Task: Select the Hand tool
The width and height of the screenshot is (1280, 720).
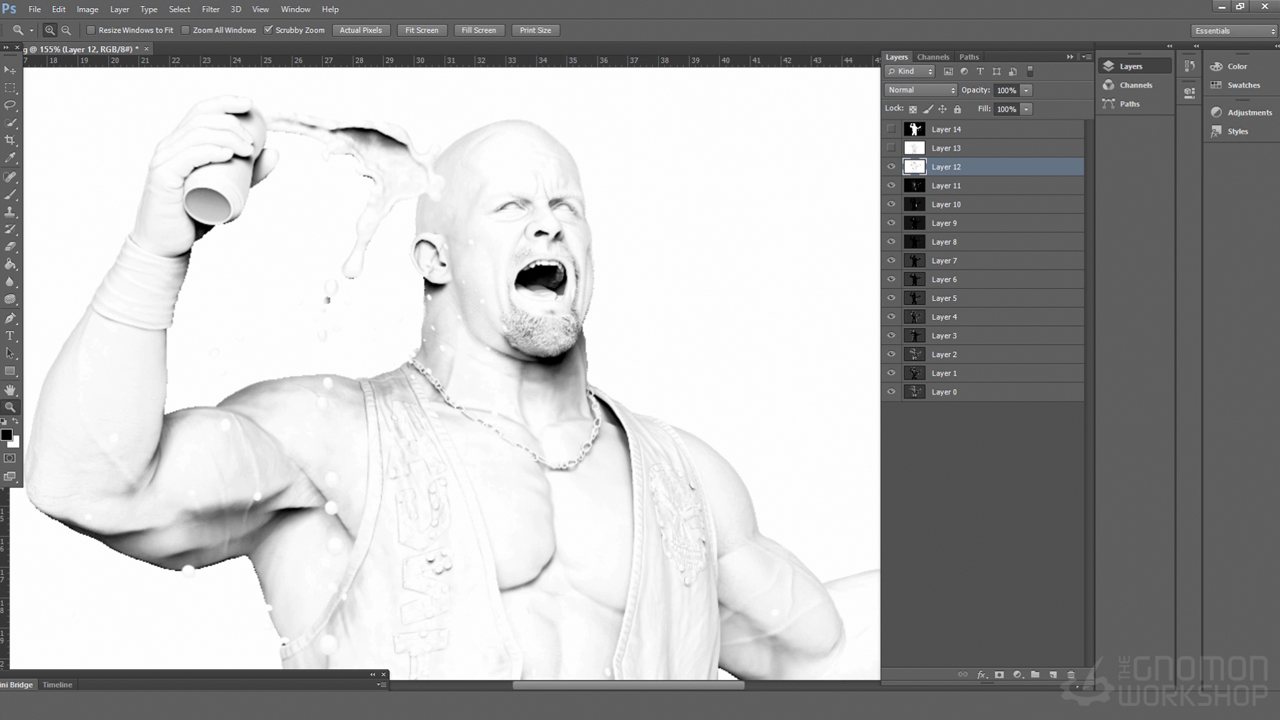Action: click(11, 390)
